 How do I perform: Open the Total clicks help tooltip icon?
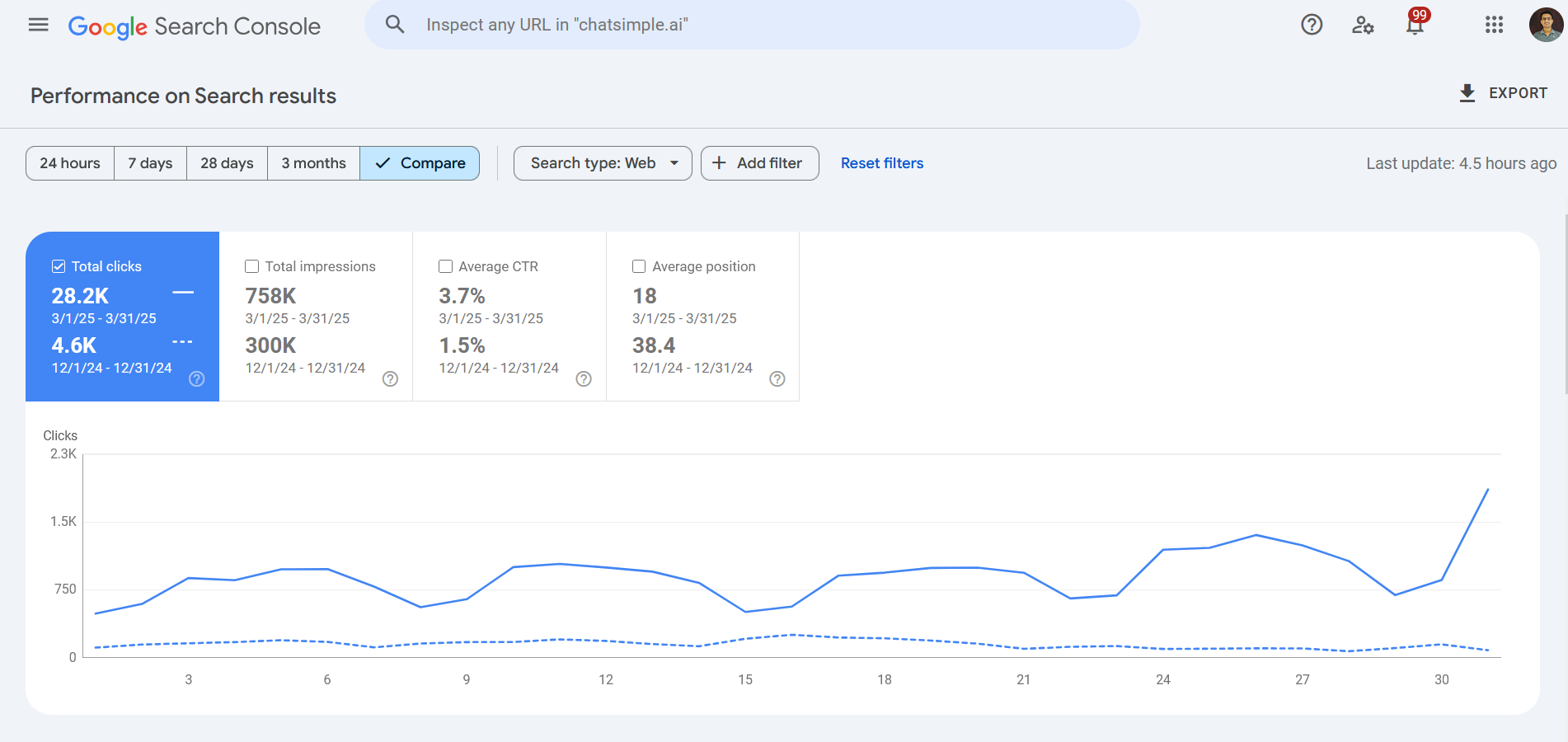196,379
